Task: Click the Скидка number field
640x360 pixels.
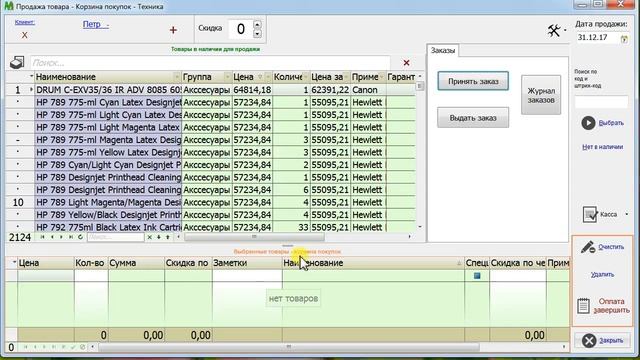Action: 240,29
